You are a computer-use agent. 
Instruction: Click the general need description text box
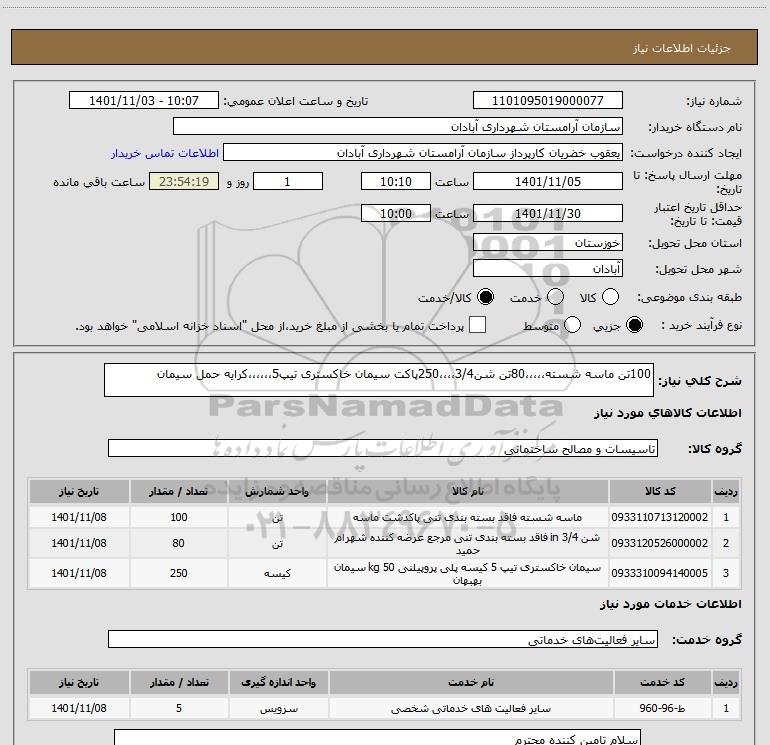(x=379, y=380)
